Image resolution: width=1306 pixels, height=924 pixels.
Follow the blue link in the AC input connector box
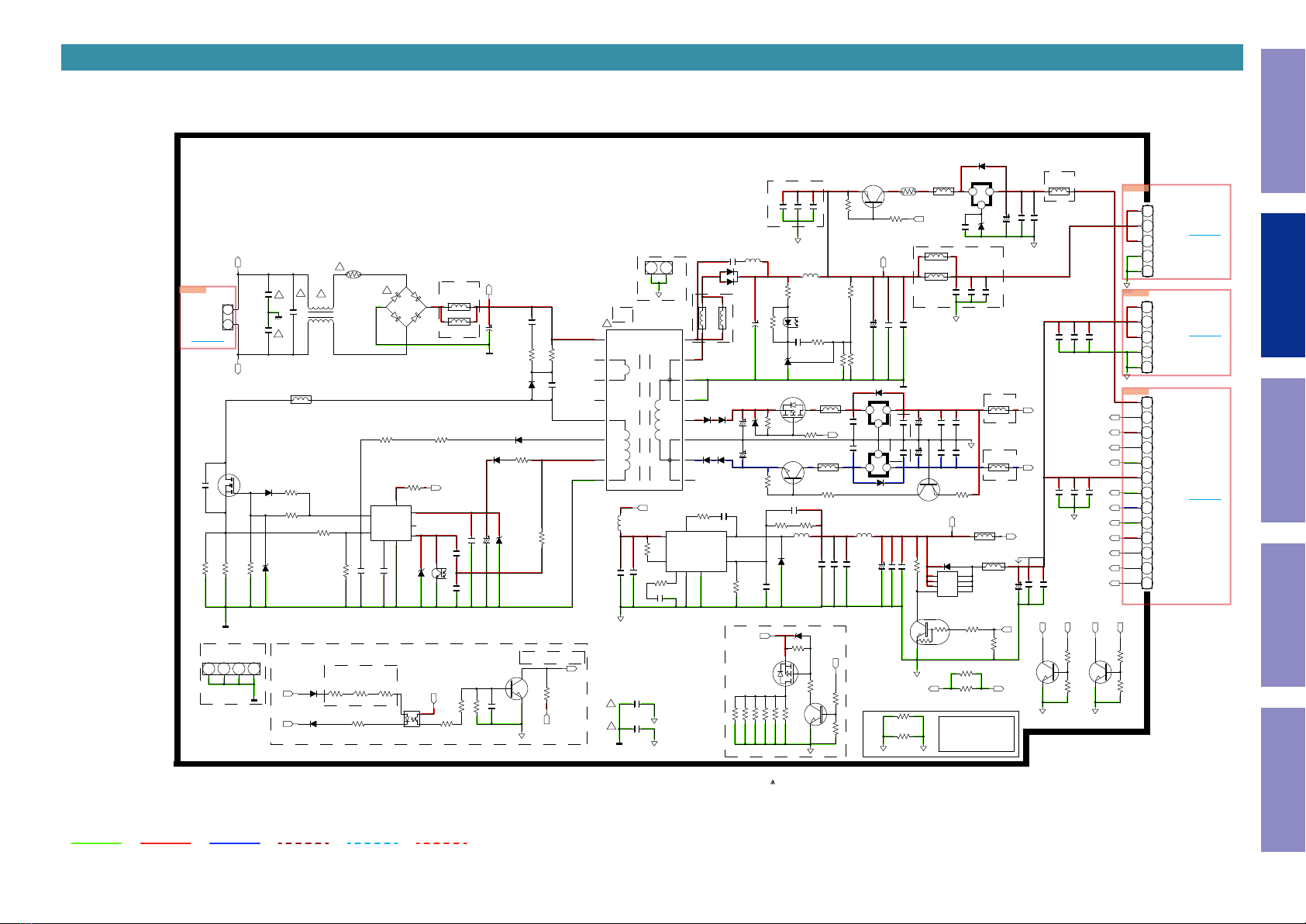click(208, 340)
